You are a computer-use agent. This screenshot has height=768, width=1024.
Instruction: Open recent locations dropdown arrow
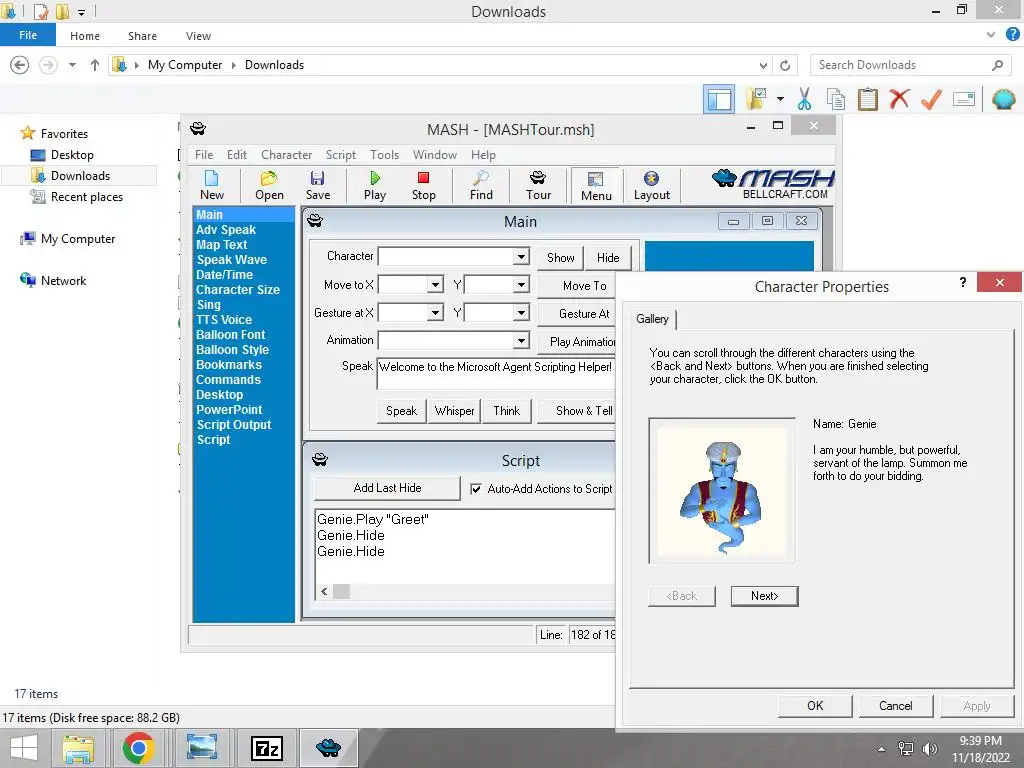pos(72,65)
